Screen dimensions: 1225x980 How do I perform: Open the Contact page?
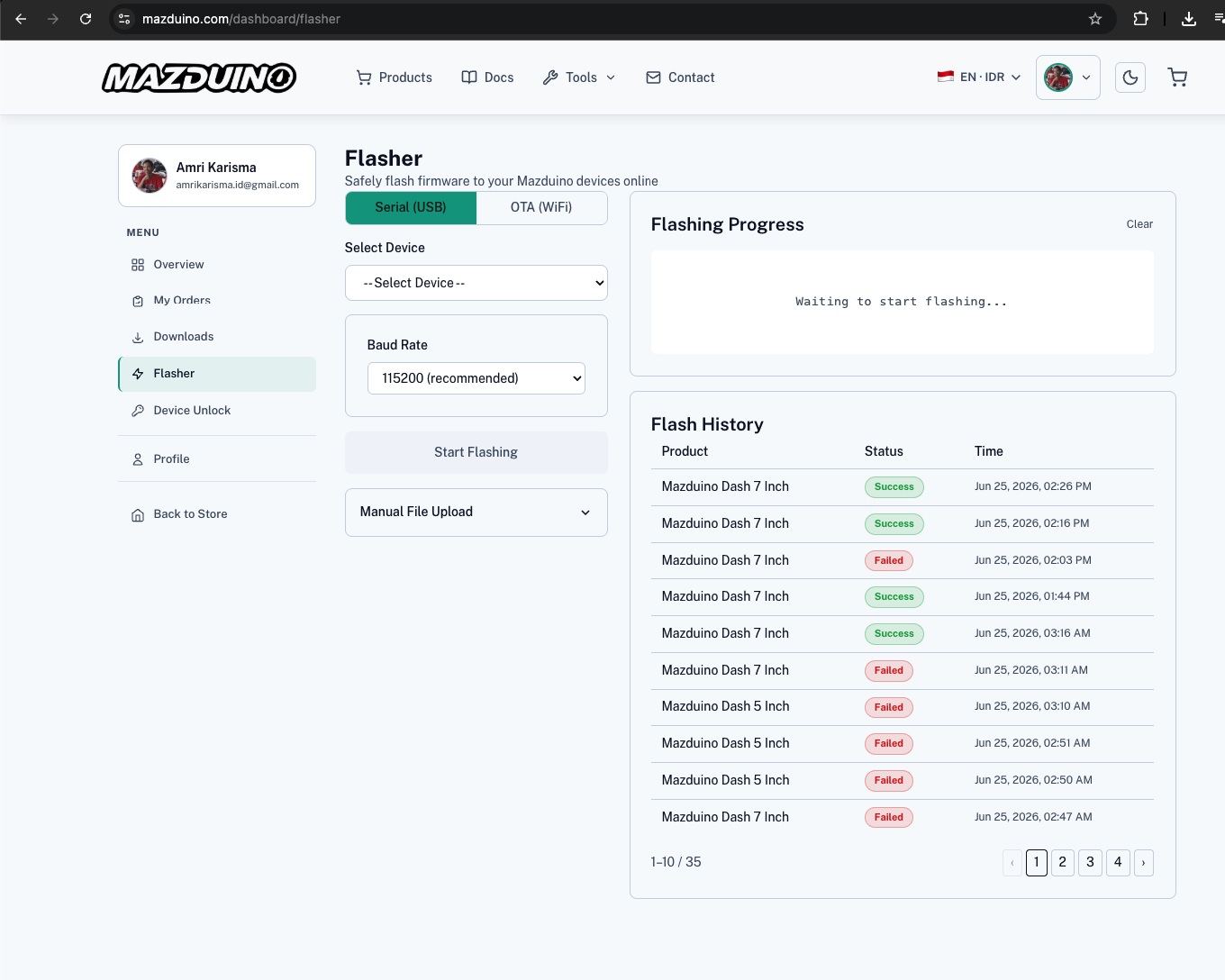click(x=680, y=77)
